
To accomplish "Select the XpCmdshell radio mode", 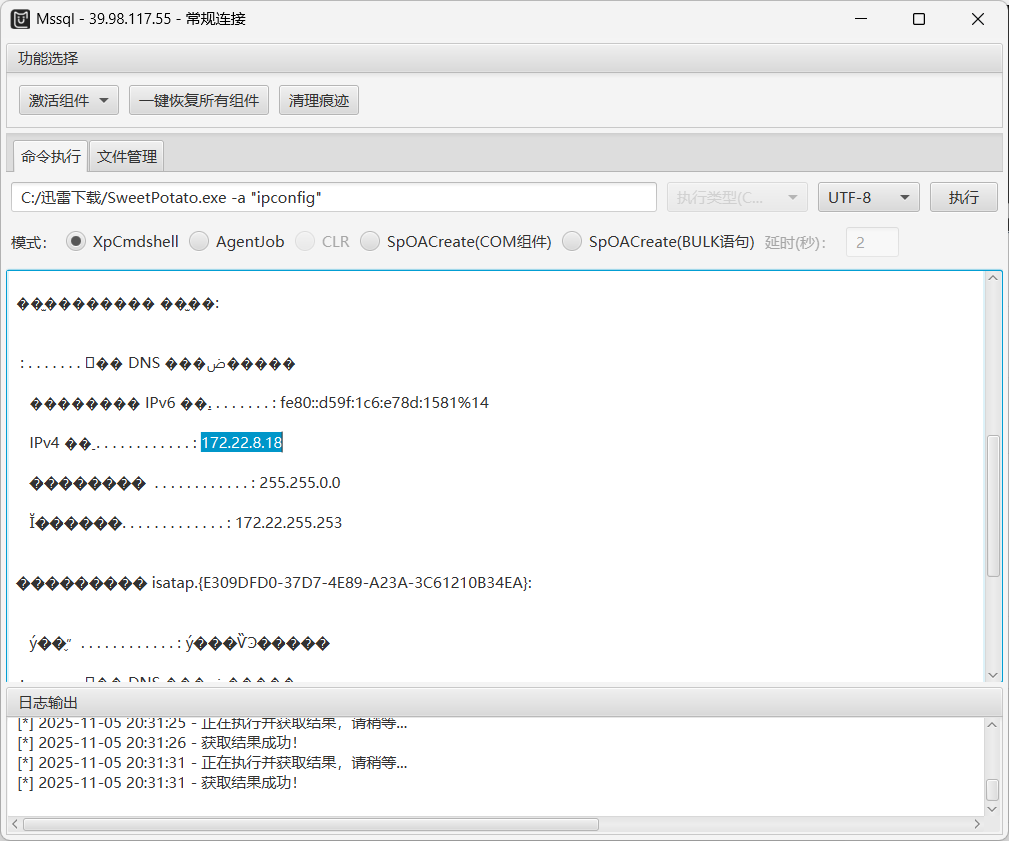I will tap(76, 241).
